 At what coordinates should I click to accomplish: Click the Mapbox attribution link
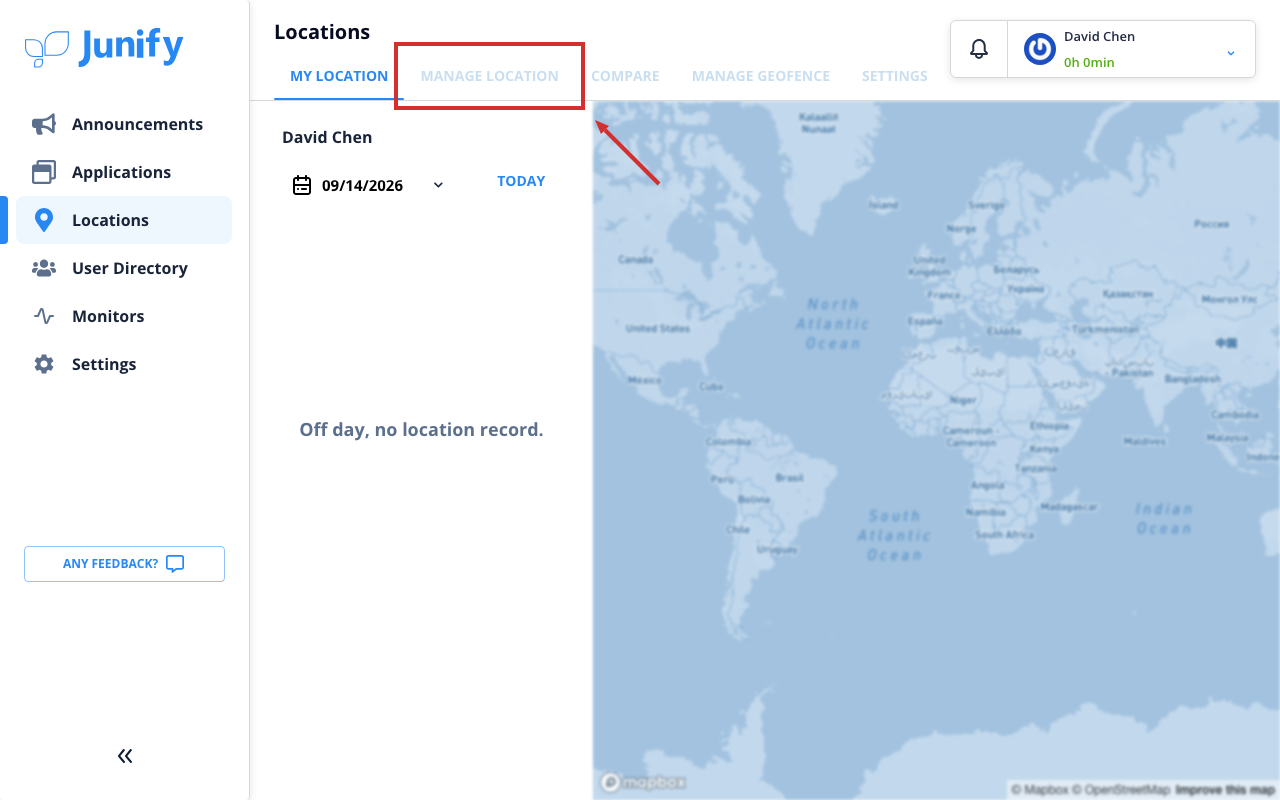(1041, 790)
